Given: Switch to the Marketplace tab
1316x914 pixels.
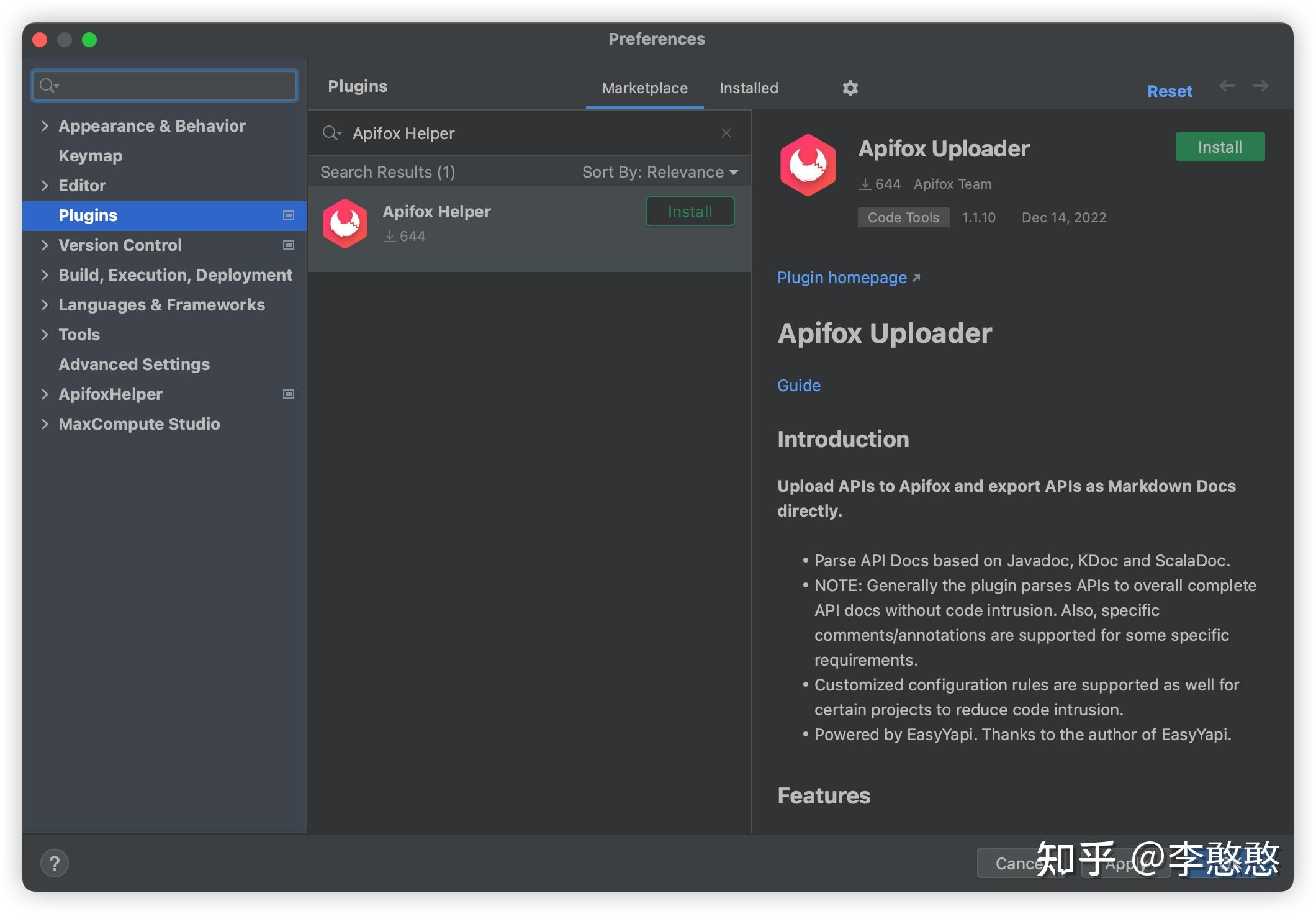Looking at the screenshot, I should [x=644, y=88].
